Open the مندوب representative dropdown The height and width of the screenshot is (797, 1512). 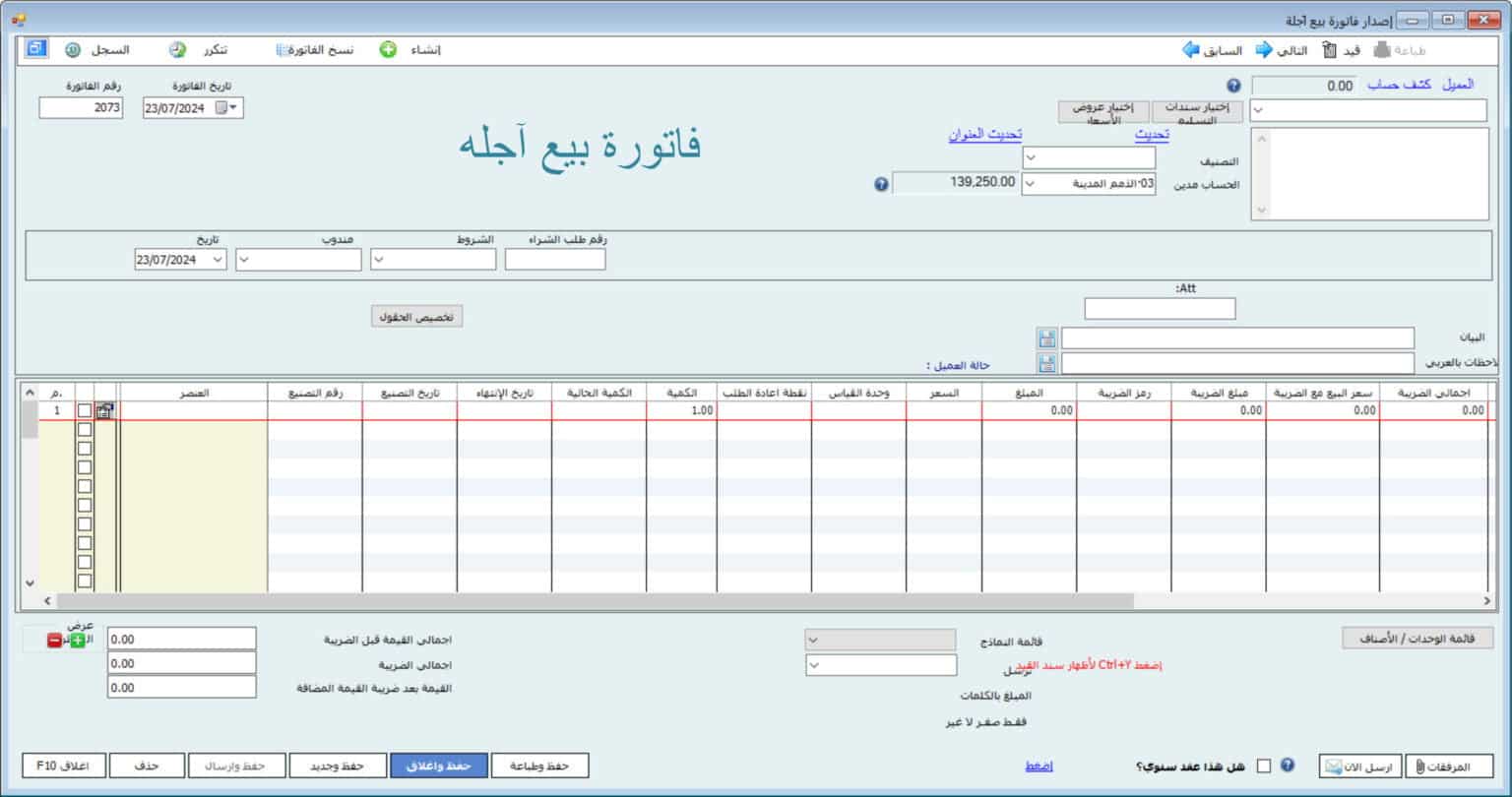coord(244,260)
